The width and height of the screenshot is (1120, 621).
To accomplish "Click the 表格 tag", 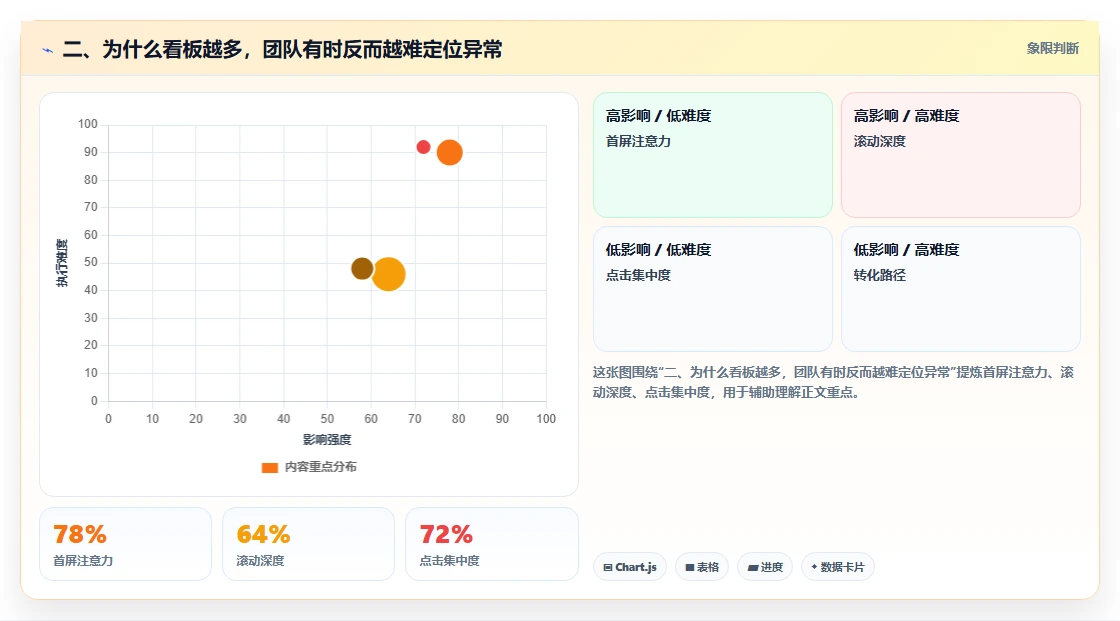I will click(702, 567).
